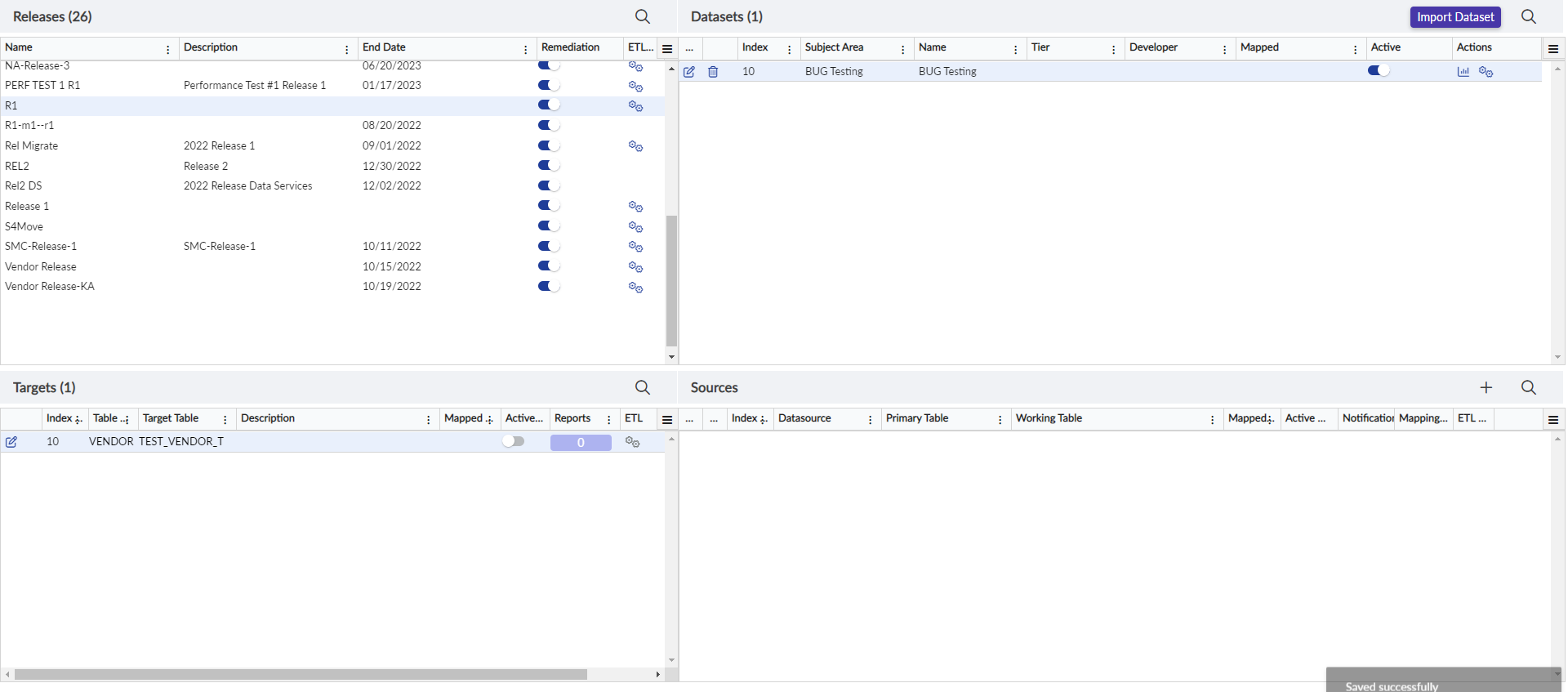Screen dimensions: 1568x692
Task: Toggle Remediation for Rel2 DS
Action: (549, 185)
